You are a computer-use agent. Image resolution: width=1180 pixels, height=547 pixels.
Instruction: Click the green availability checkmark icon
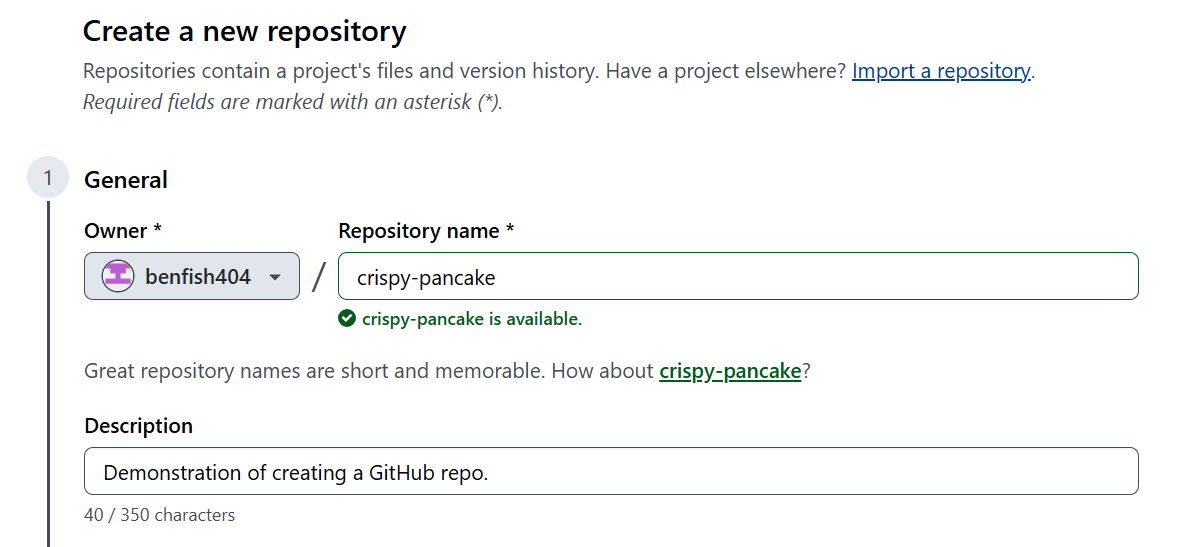(347, 318)
